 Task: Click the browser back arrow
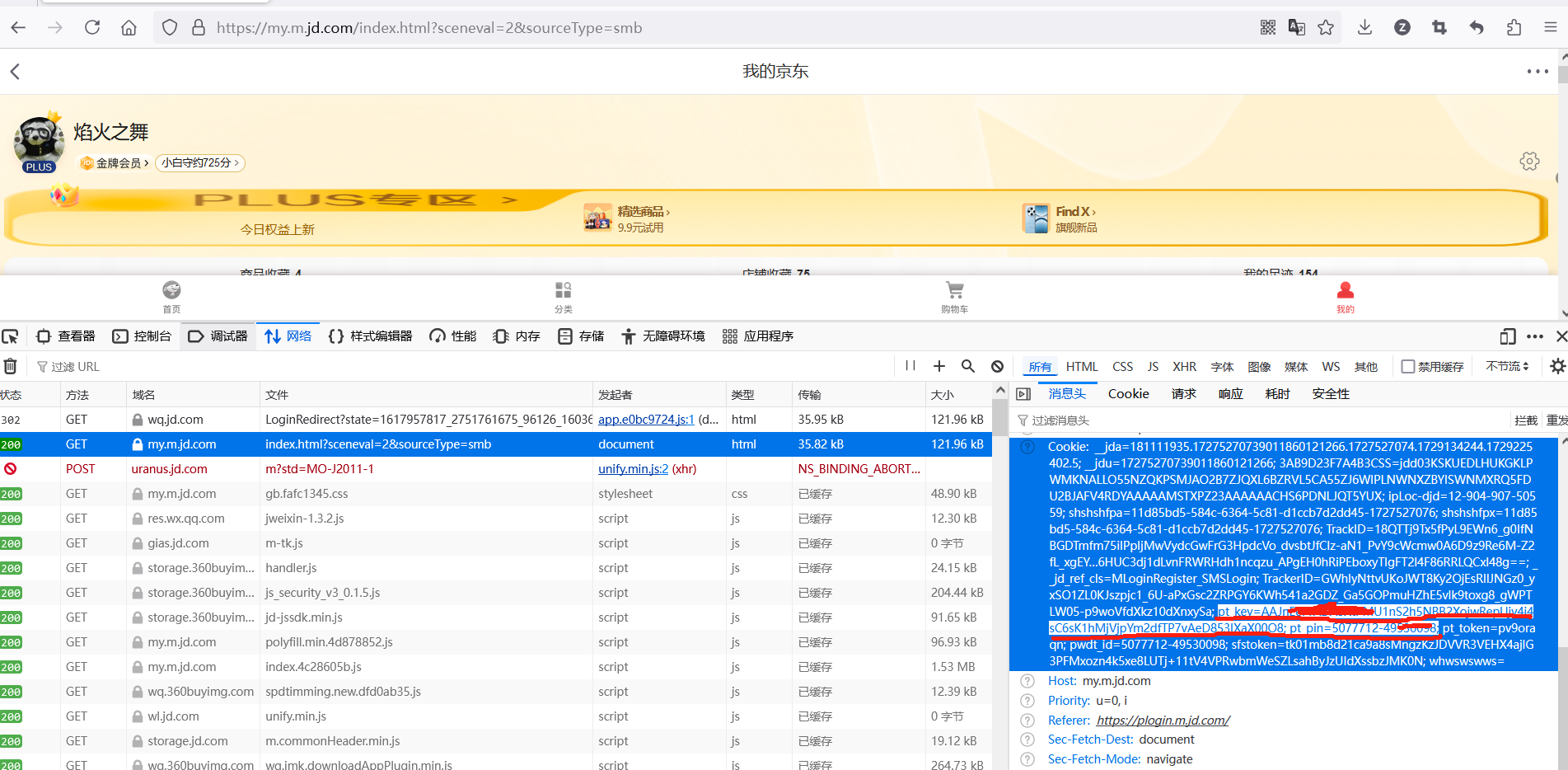click(x=18, y=28)
